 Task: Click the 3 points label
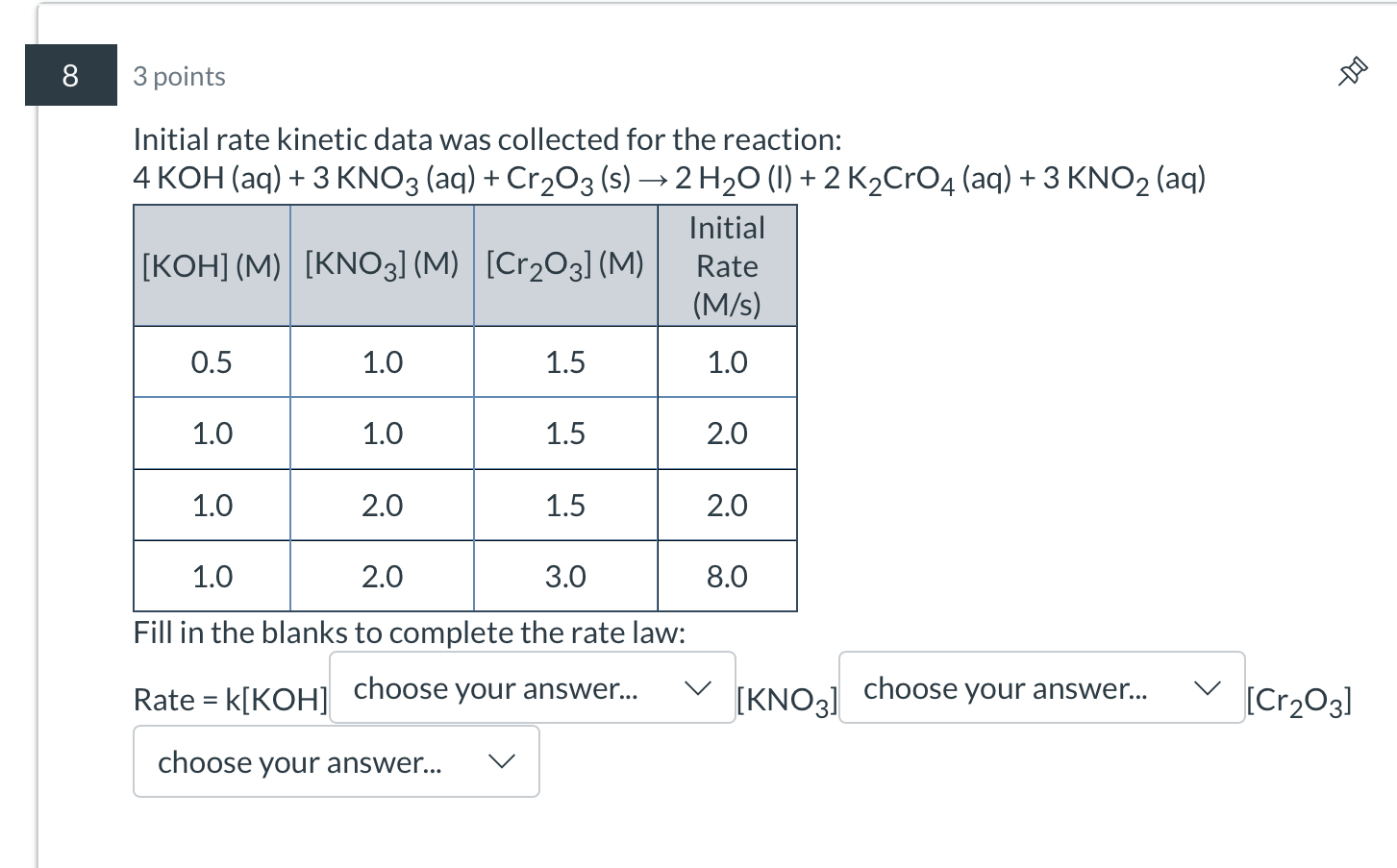(x=179, y=76)
